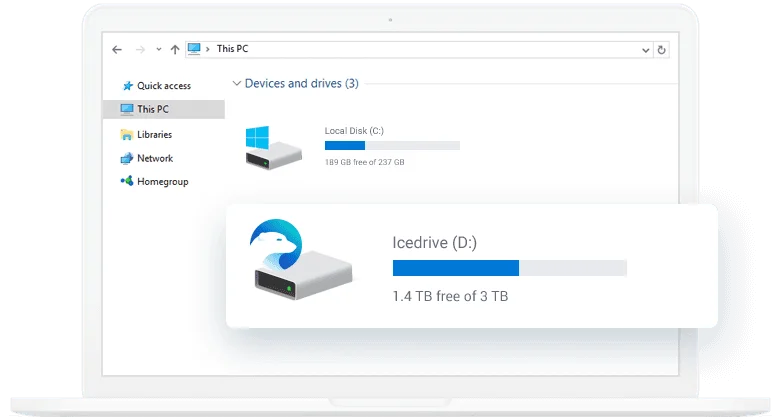
Task: Collapse Devices and drives section
Action: tap(237, 83)
